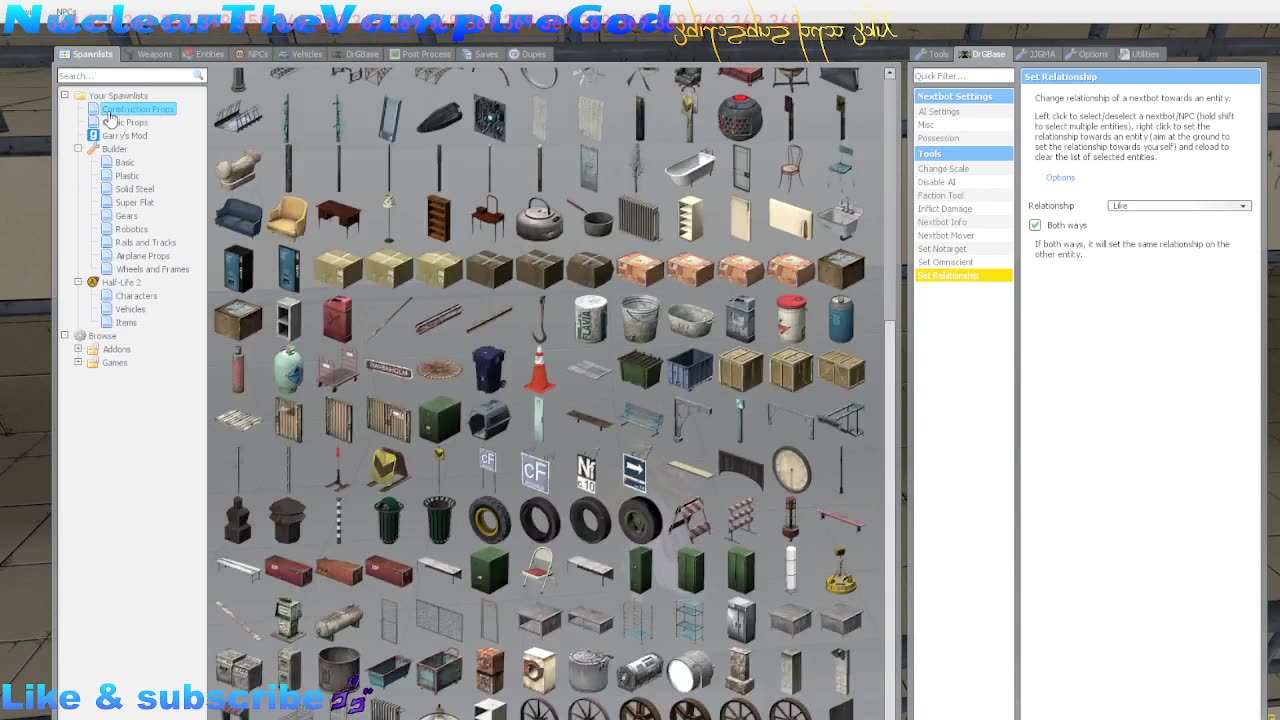This screenshot has width=1280, height=720.
Task: Spawn the orange traffic cone prop
Action: 539,369
